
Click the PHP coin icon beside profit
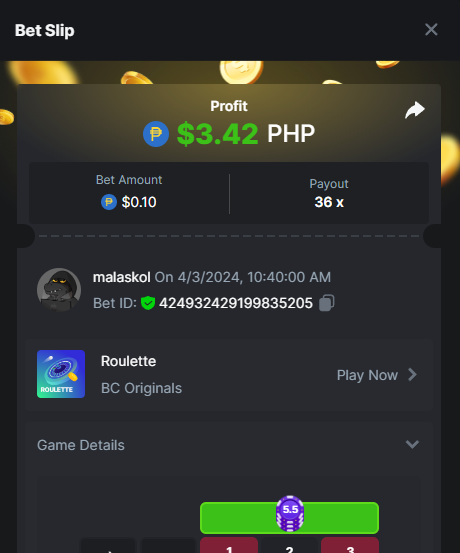point(156,134)
